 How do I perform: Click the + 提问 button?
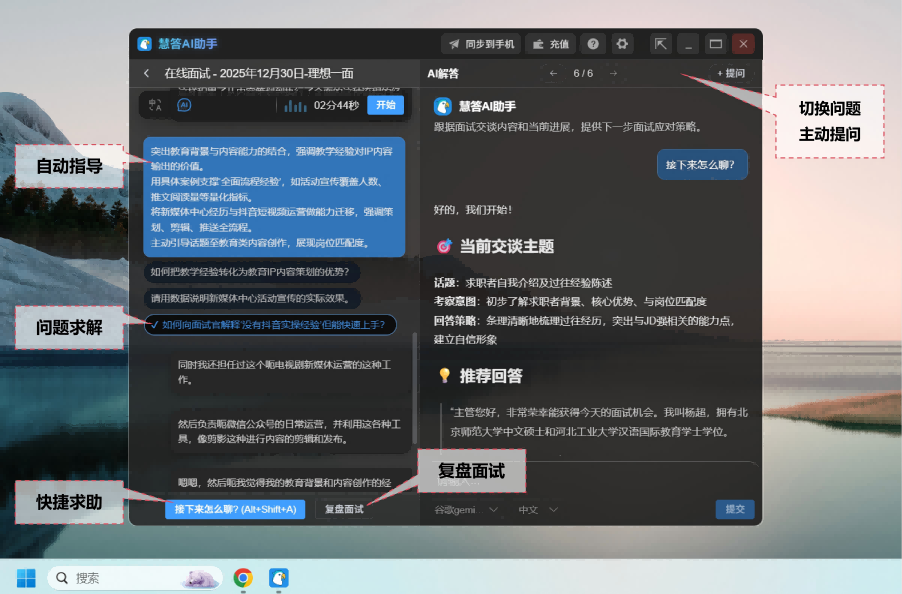tap(730, 73)
